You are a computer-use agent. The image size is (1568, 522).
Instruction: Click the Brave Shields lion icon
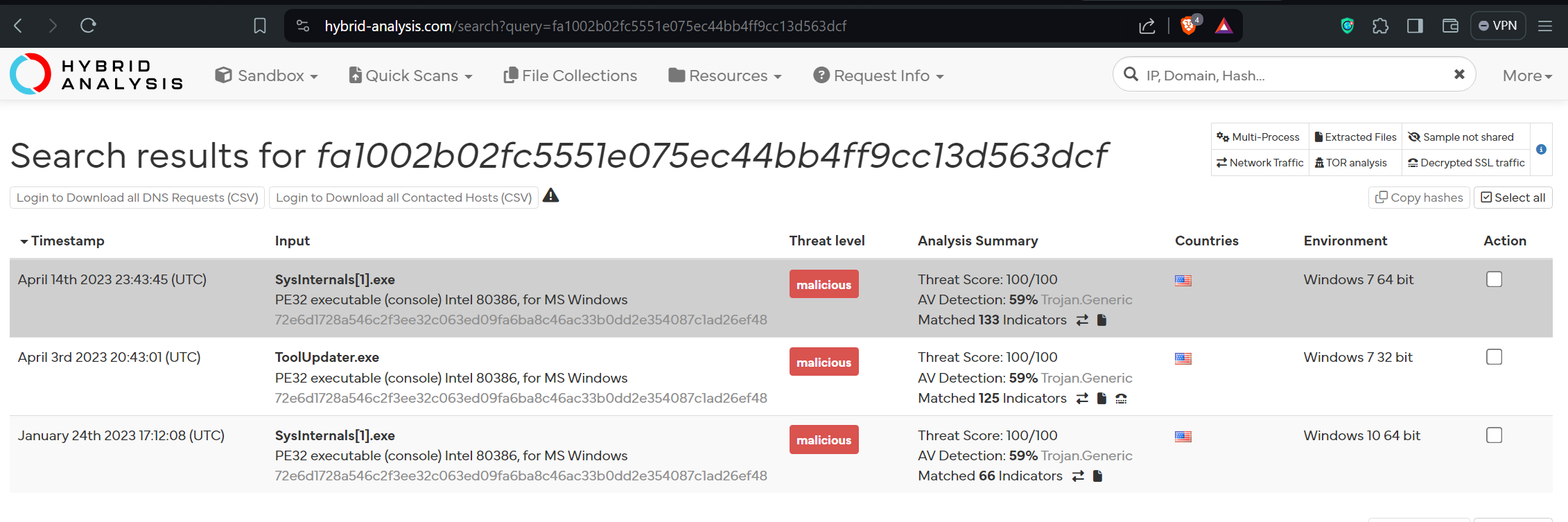pos(1189,26)
